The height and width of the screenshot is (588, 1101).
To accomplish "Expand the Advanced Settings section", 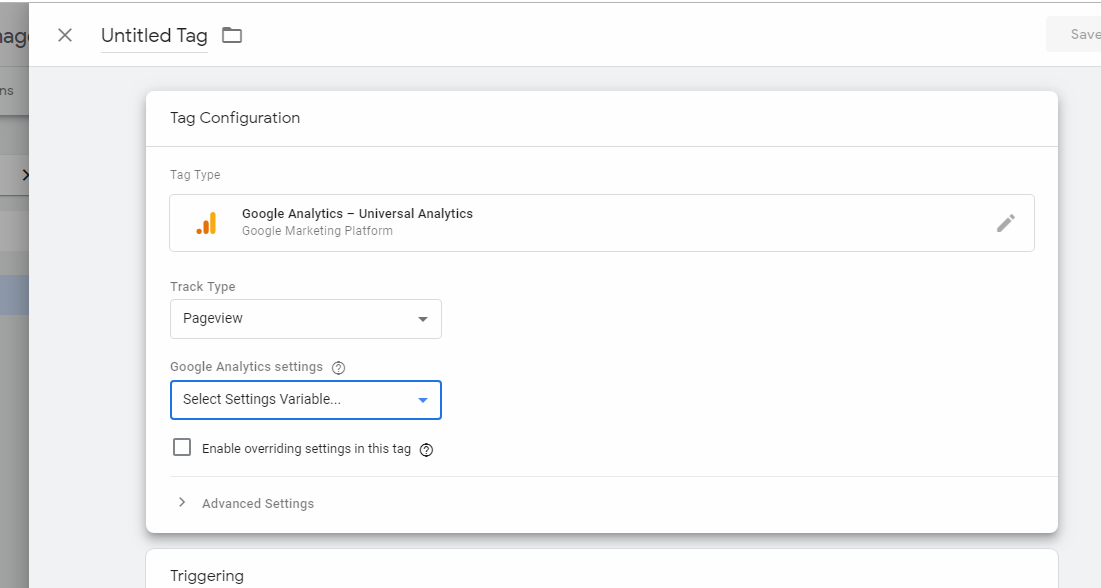I will click(244, 503).
